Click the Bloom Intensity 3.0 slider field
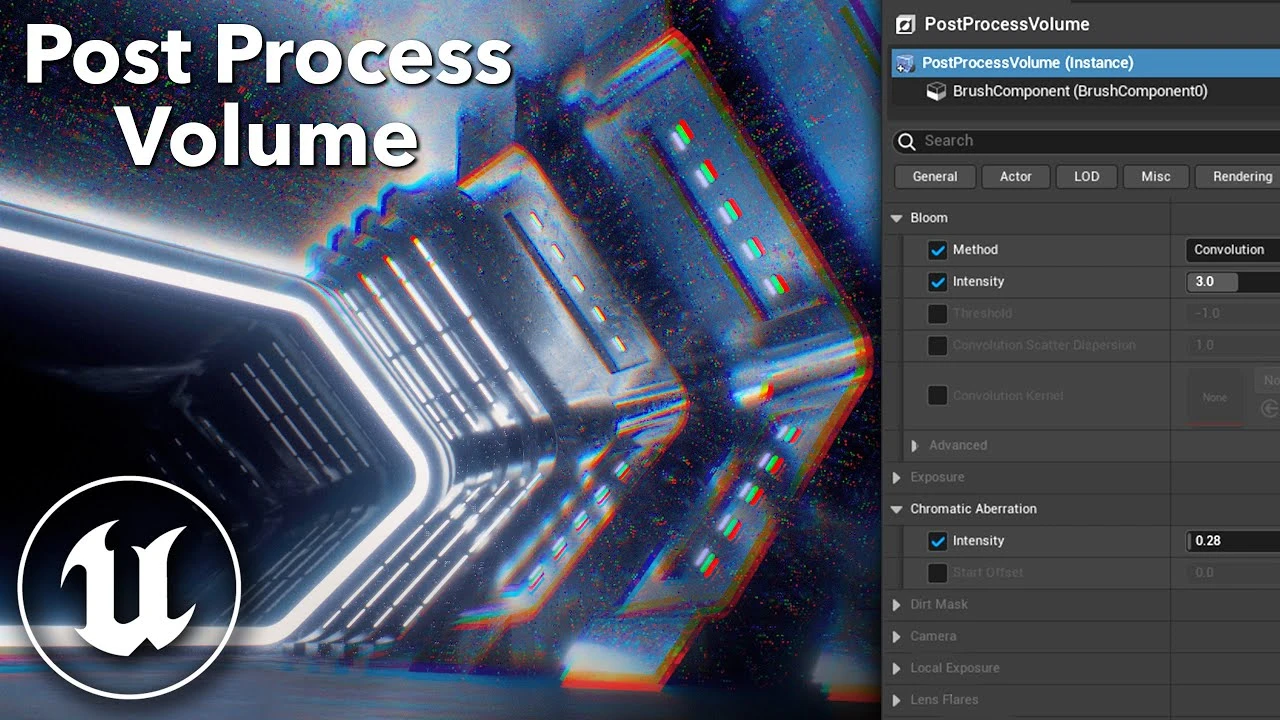Viewport: 1280px width, 720px height. tap(1233, 282)
